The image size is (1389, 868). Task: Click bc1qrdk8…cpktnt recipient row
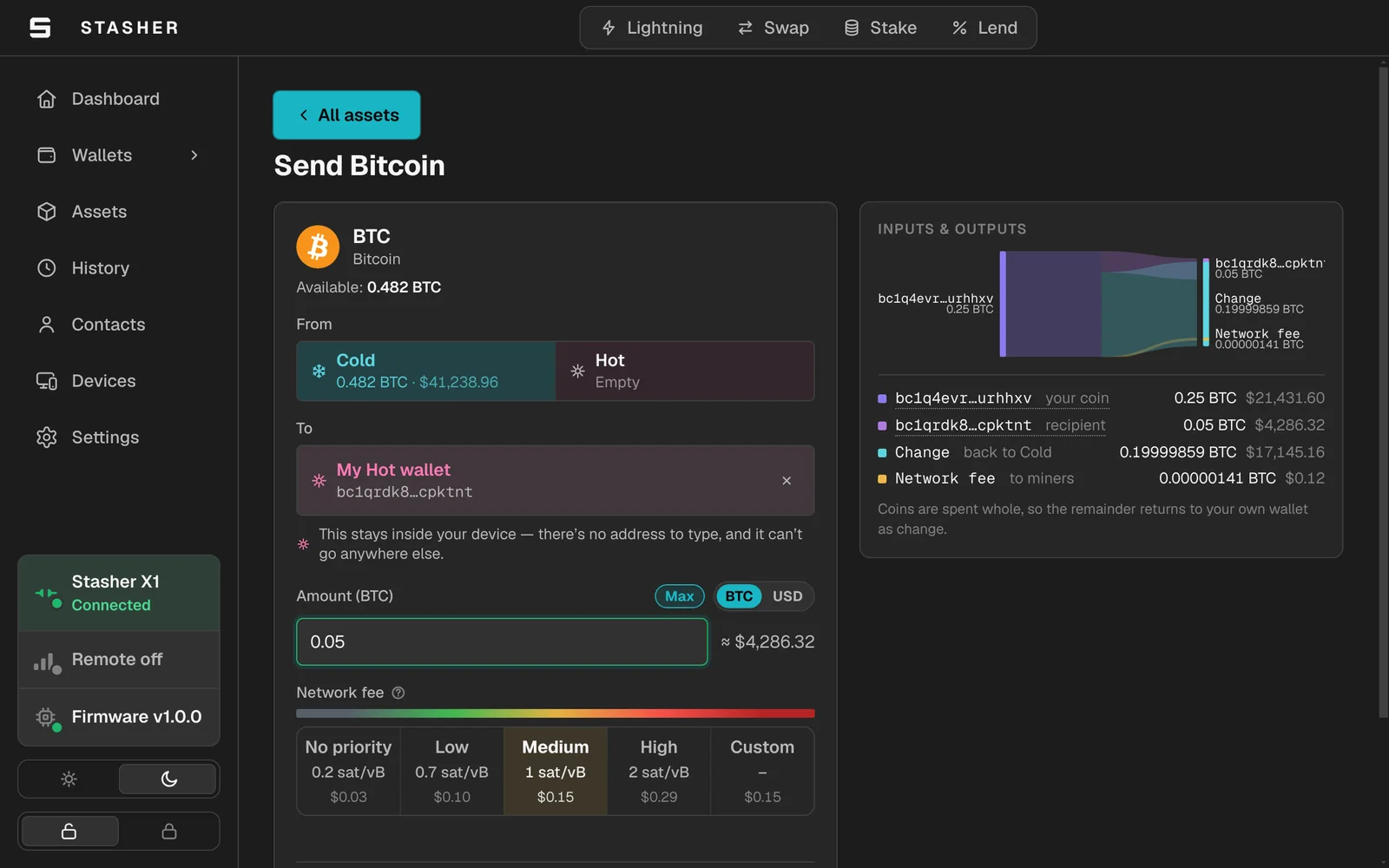click(1101, 425)
